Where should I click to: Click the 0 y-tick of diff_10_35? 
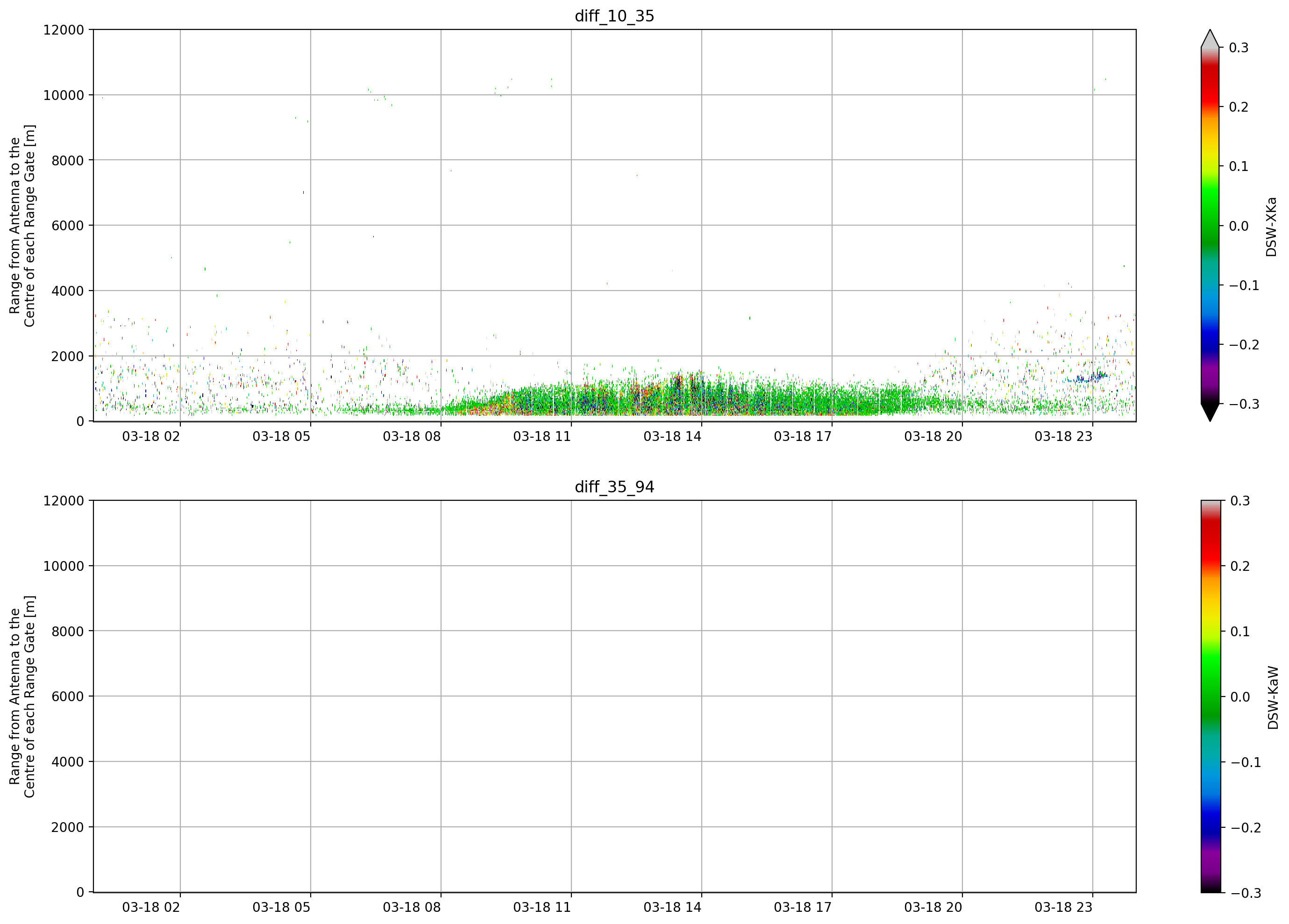(80, 422)
